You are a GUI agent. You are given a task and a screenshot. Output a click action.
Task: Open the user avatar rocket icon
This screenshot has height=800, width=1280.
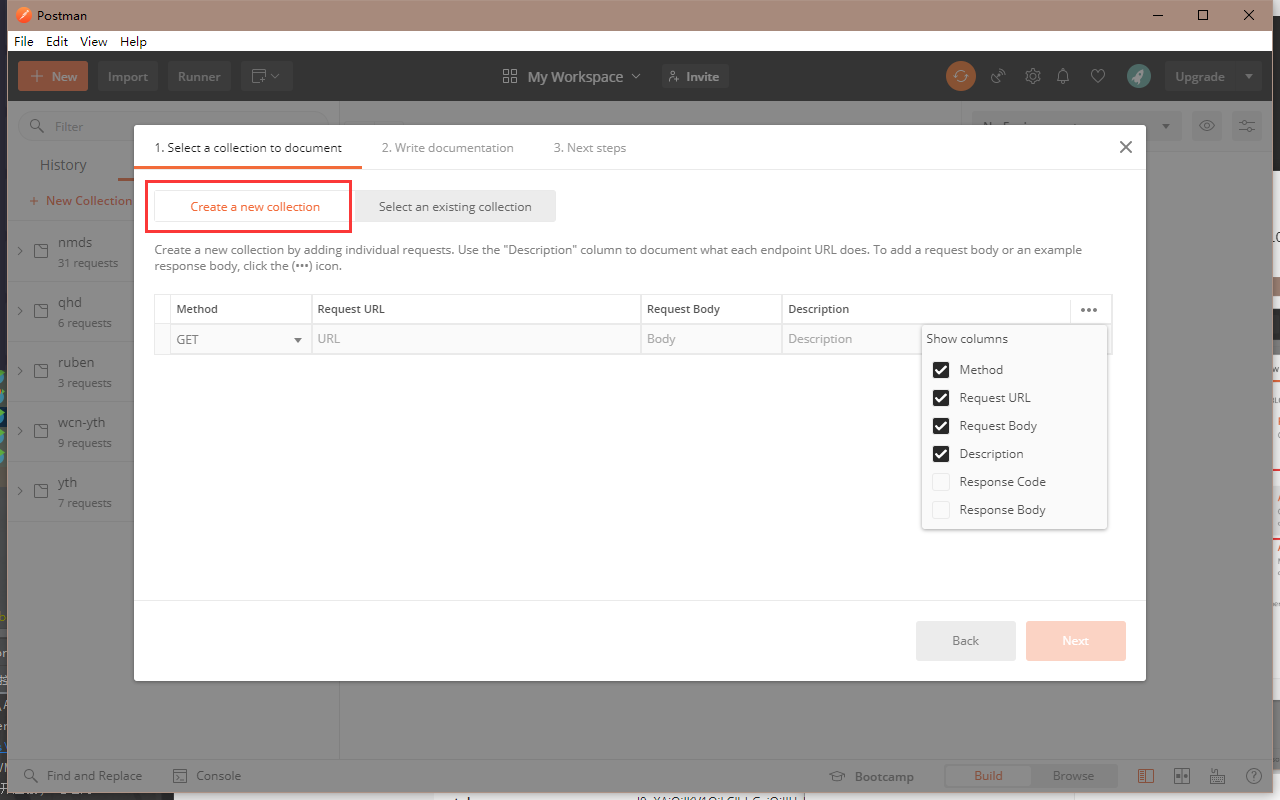[x=1138, y=76]
